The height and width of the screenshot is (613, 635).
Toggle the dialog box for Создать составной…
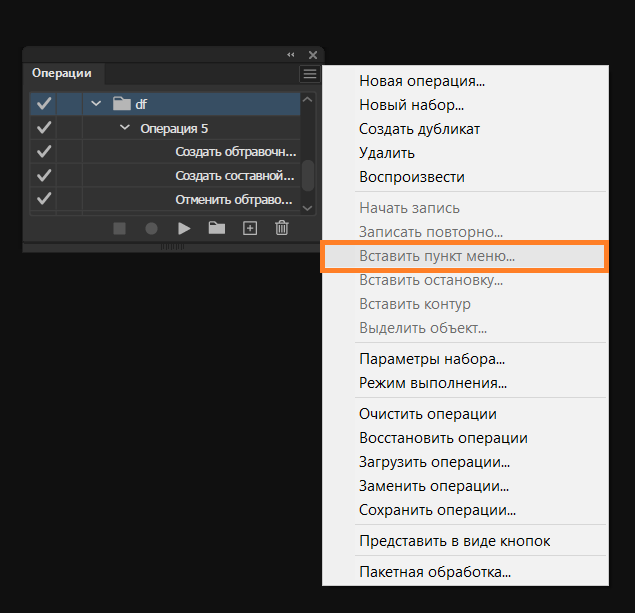pos(69,175)
